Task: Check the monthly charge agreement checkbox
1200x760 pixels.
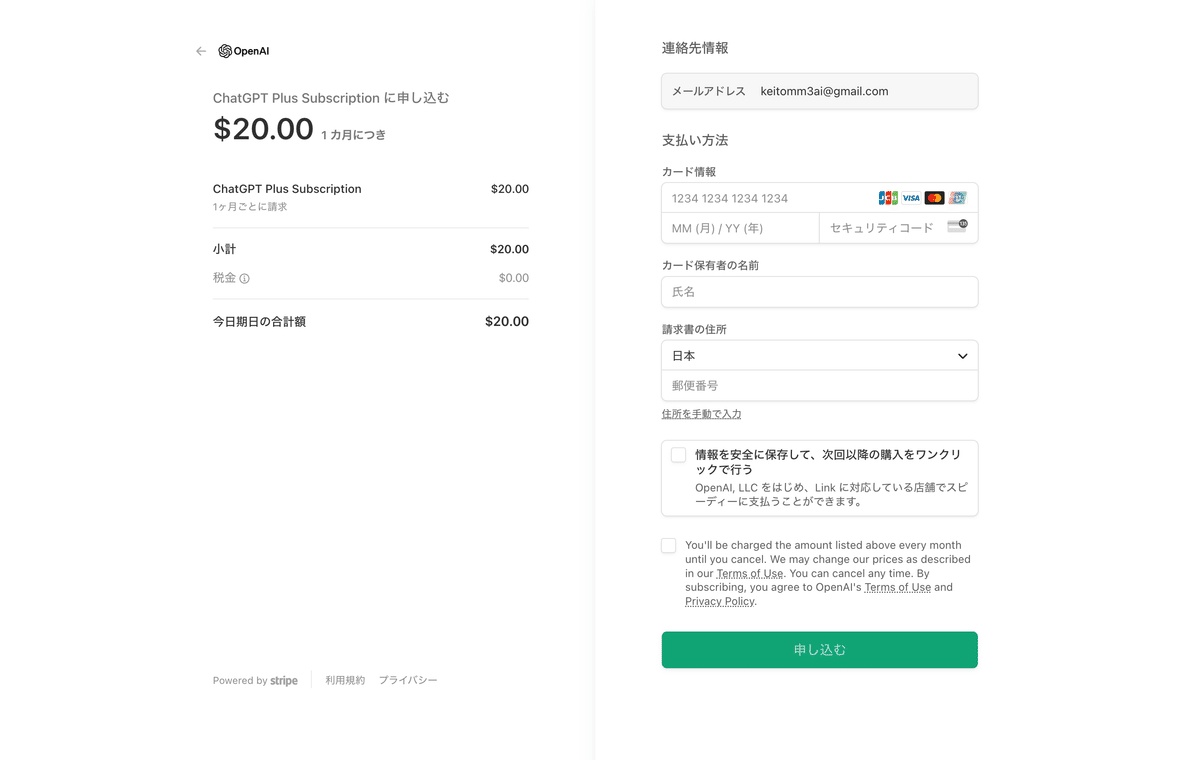Action: pos(668,546)
